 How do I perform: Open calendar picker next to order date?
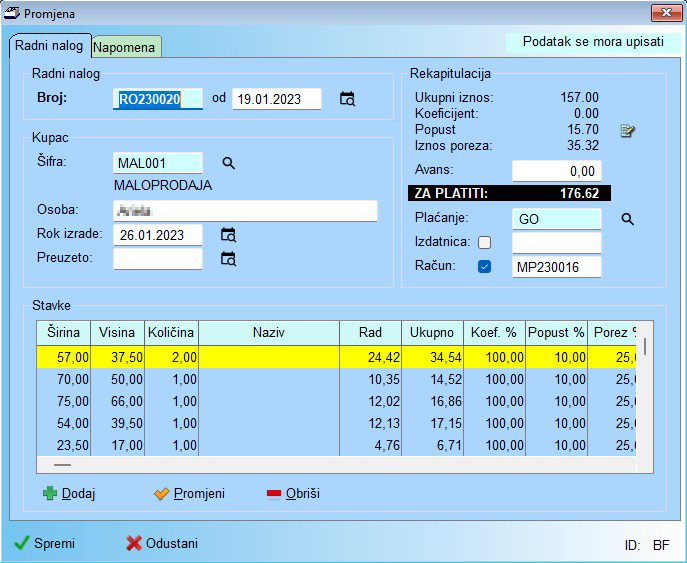pyautogui.click(x=347, y=99)
